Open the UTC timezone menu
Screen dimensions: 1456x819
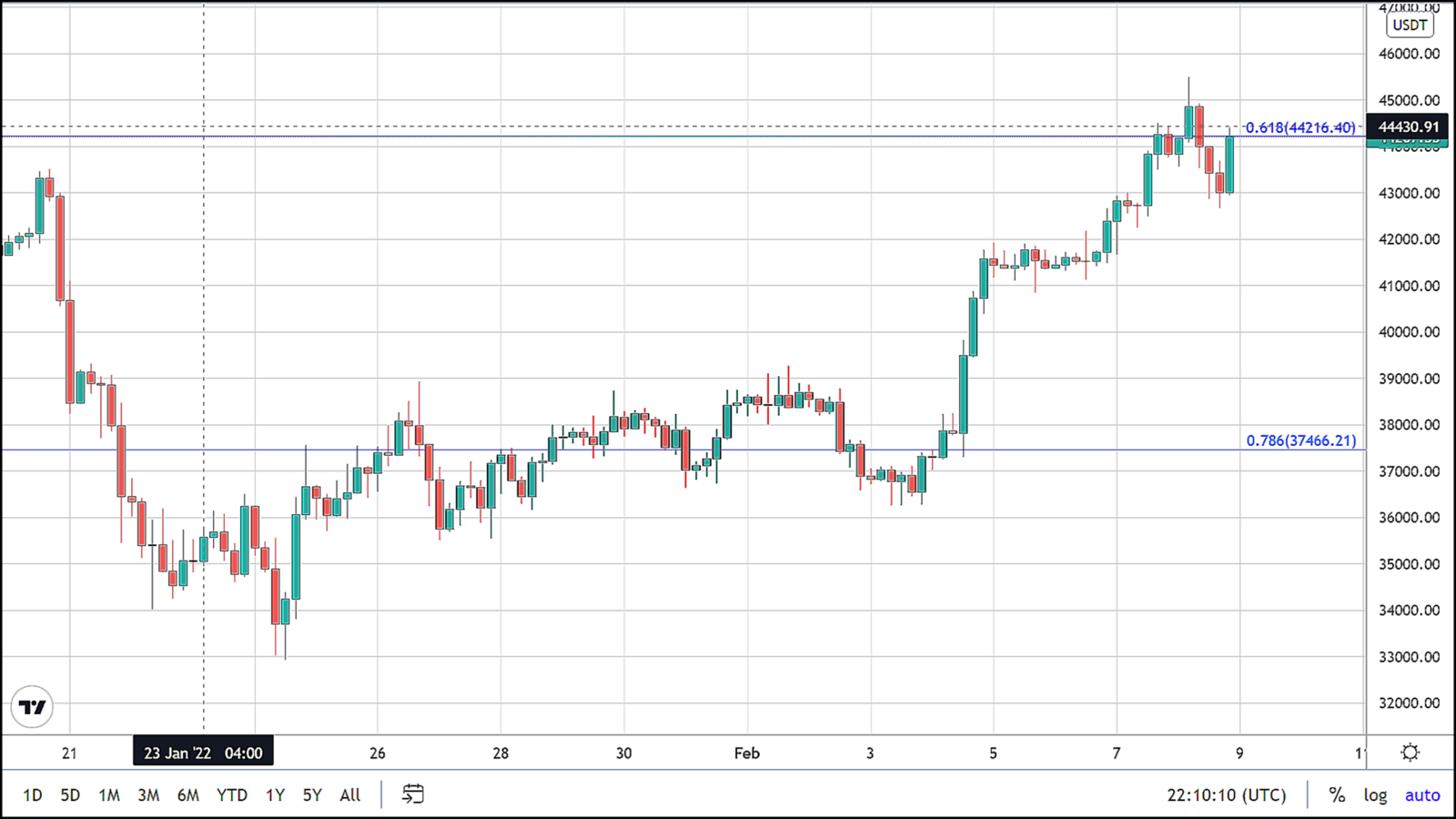point(1227,795)
